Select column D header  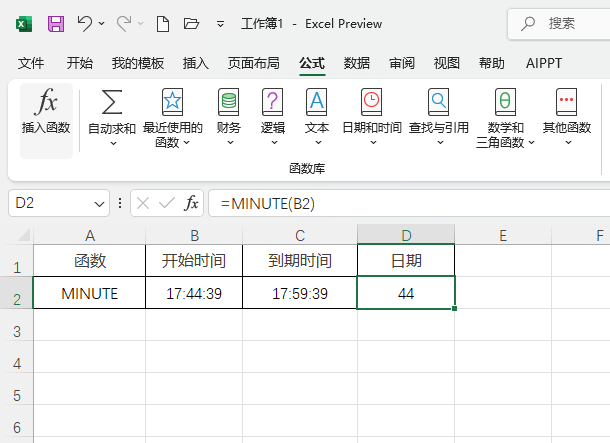[406, 235]
